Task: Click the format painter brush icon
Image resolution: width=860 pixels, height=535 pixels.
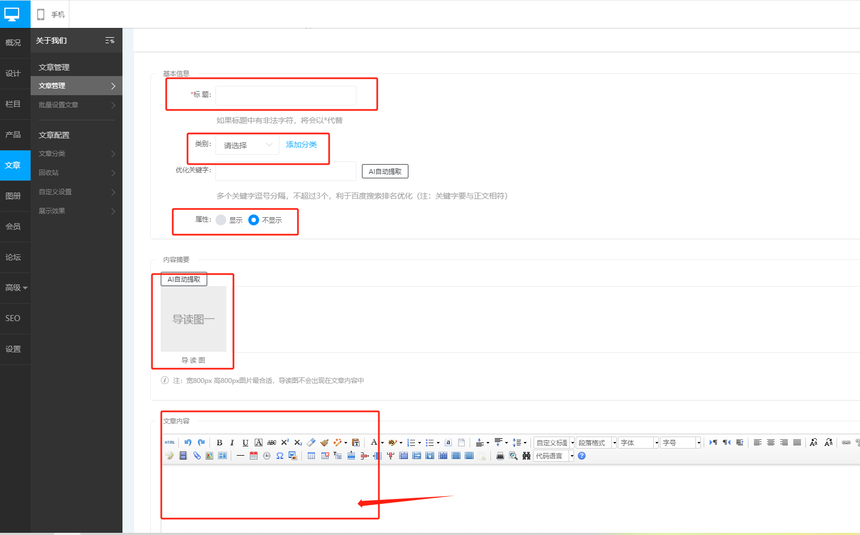Action: click(x=324, y=442)
